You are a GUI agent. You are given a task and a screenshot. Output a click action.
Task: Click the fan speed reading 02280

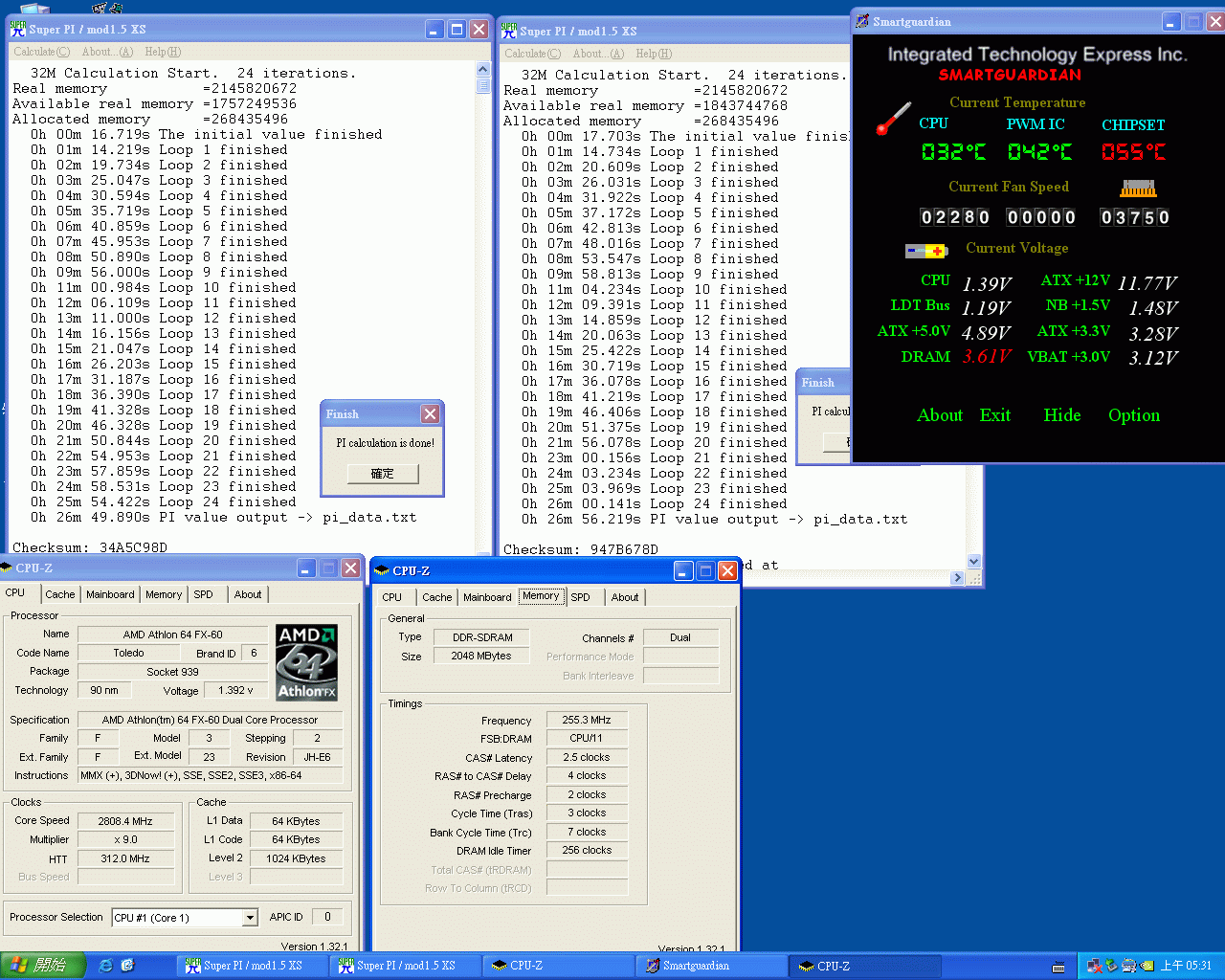955,217
